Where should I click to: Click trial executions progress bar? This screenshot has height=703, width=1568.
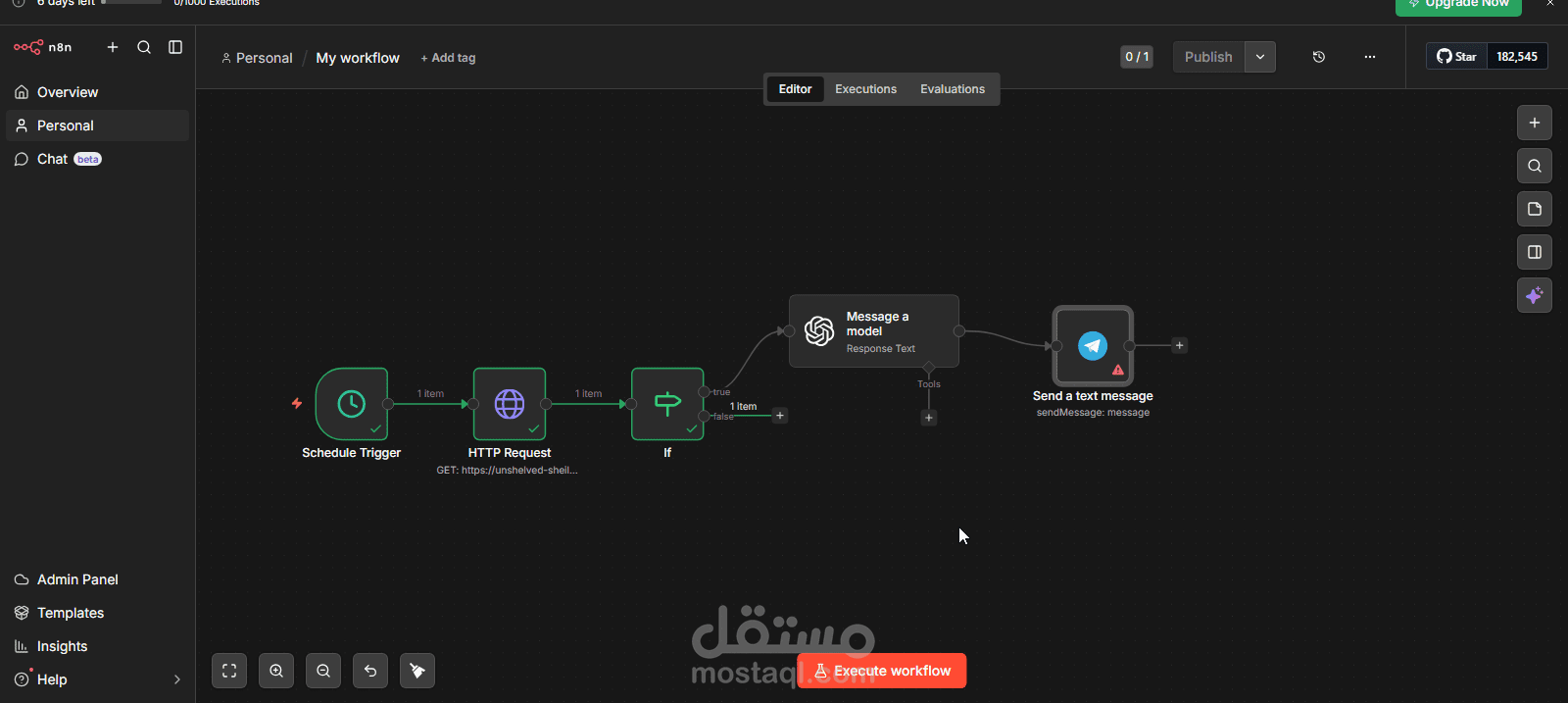coord(131,3)
